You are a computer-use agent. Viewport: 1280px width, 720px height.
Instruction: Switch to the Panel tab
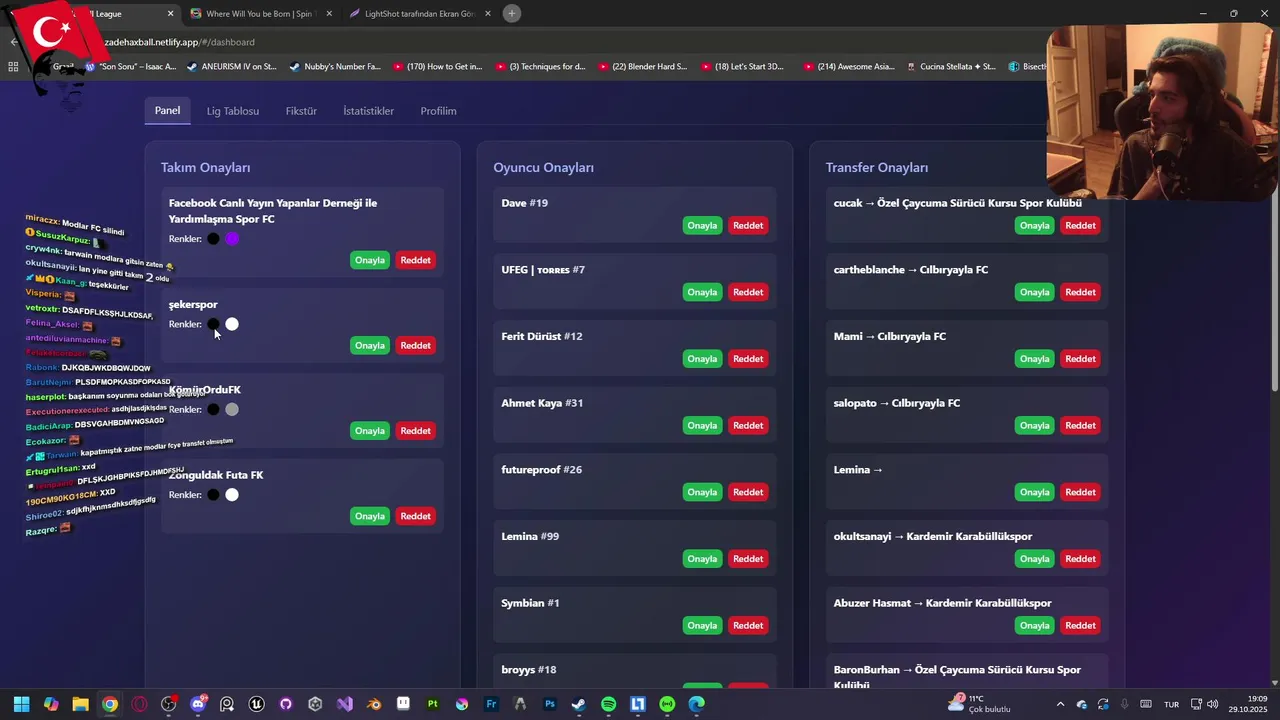click(x=168, y=110)
